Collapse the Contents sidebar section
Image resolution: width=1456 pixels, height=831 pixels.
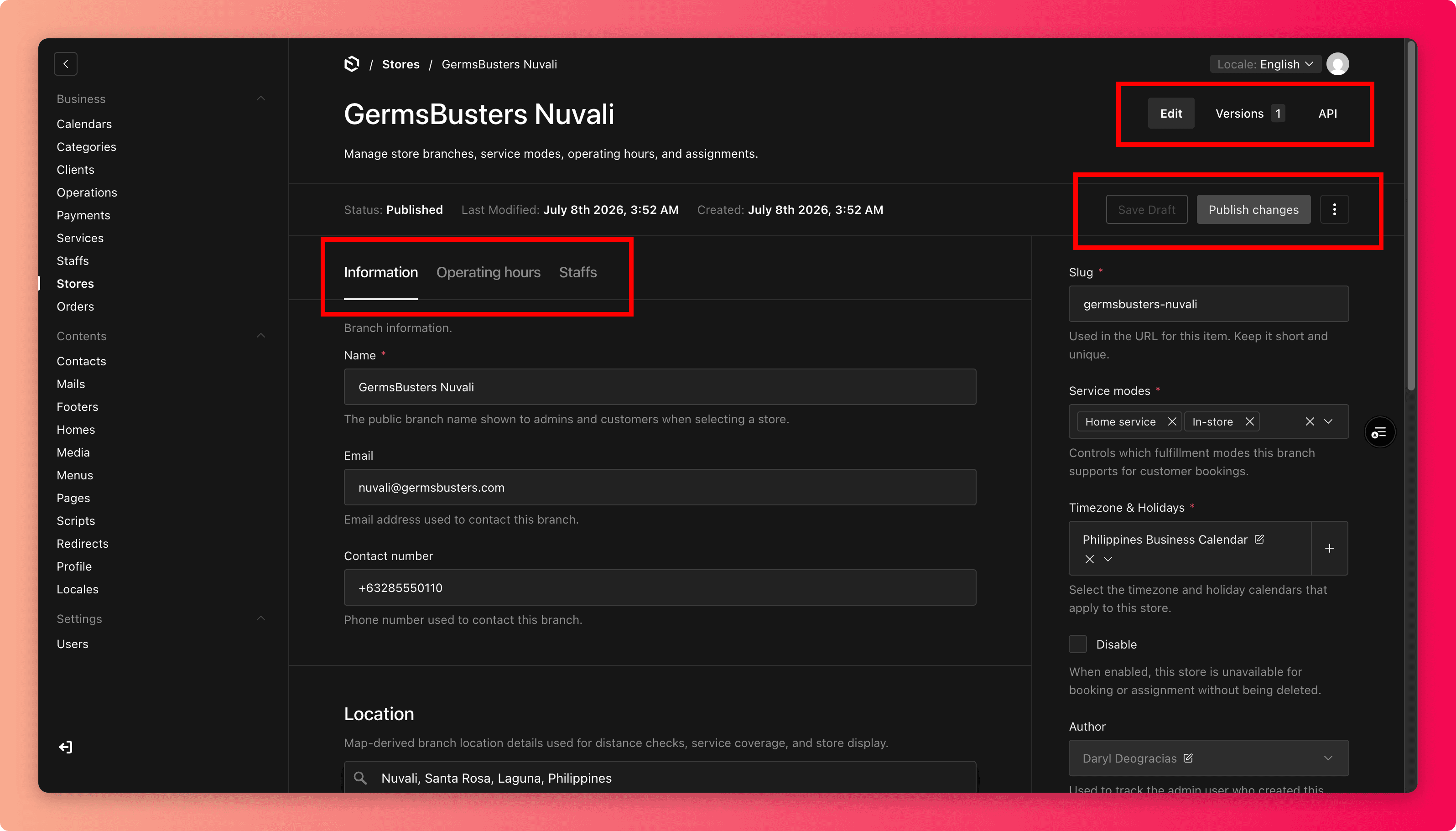pos(261,336)
